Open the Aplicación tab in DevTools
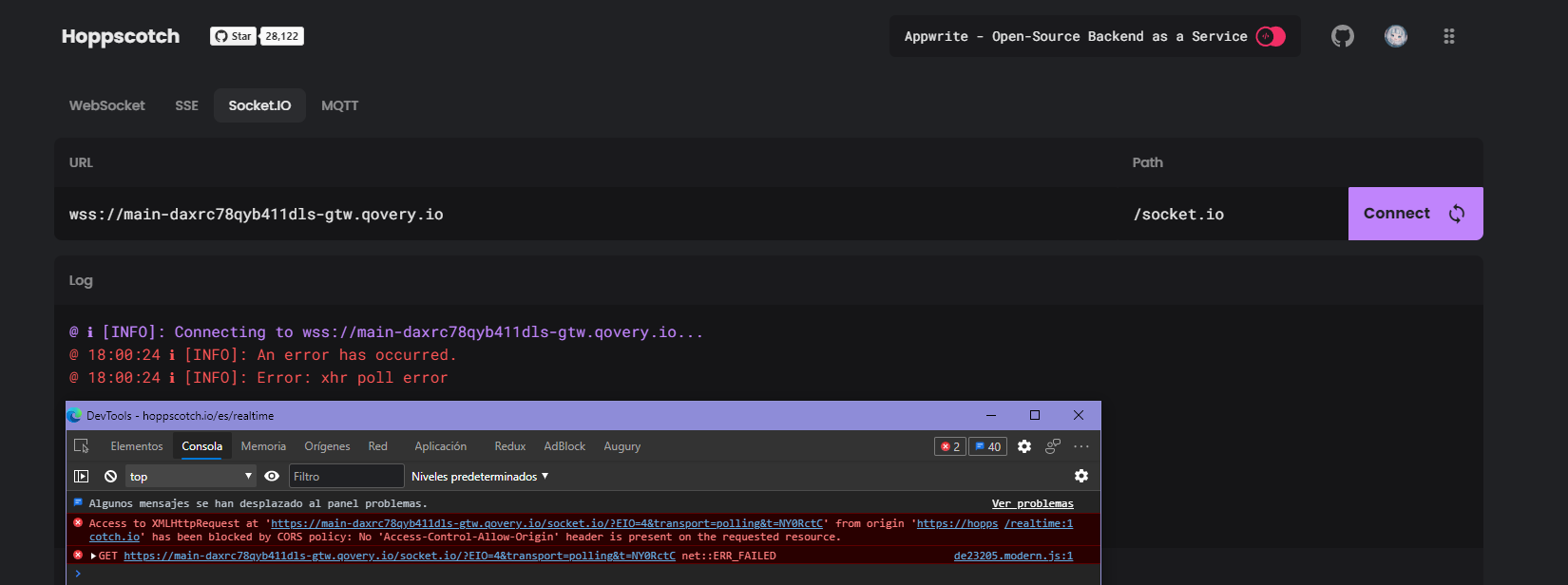Viewport: 1568px width, 585px height. [441, 446]
